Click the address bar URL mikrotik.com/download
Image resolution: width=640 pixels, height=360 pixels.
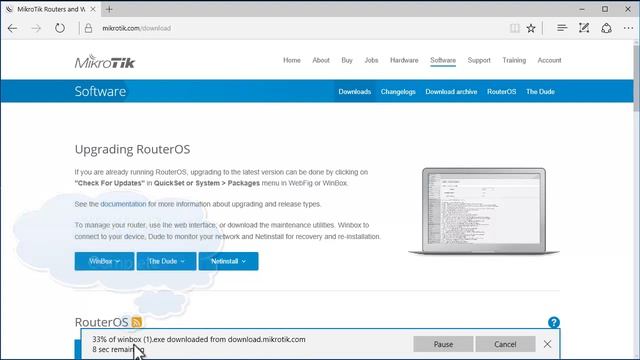136,28
